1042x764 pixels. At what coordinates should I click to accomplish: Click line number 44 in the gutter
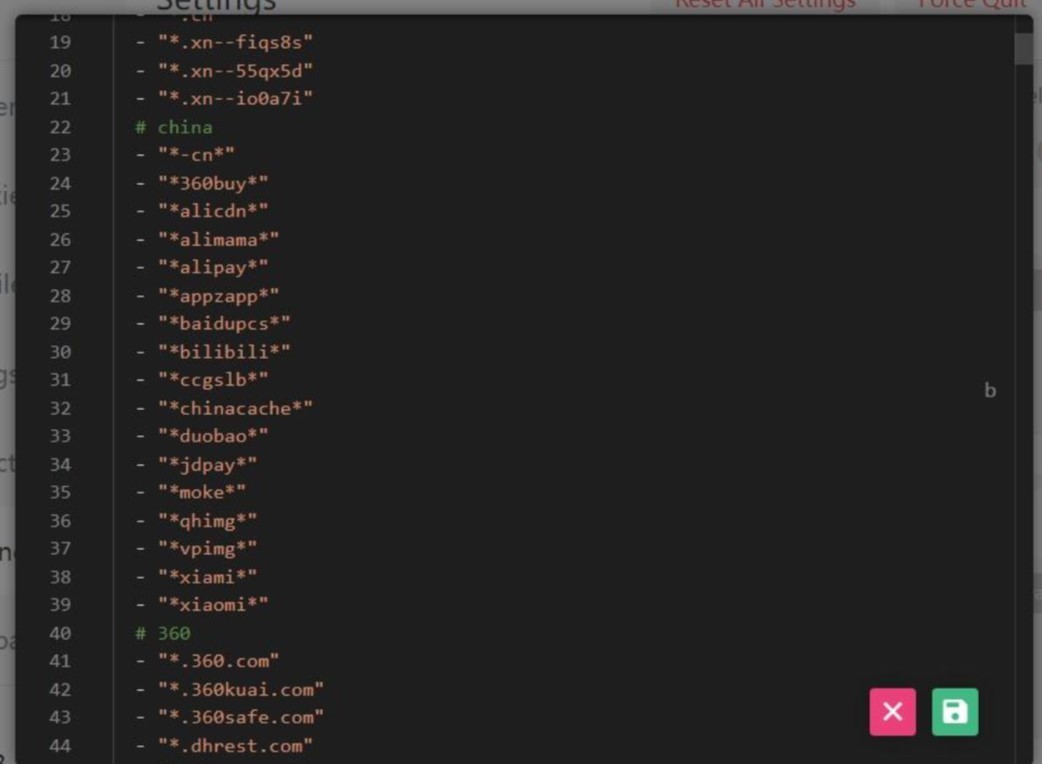tap(60, 746)
